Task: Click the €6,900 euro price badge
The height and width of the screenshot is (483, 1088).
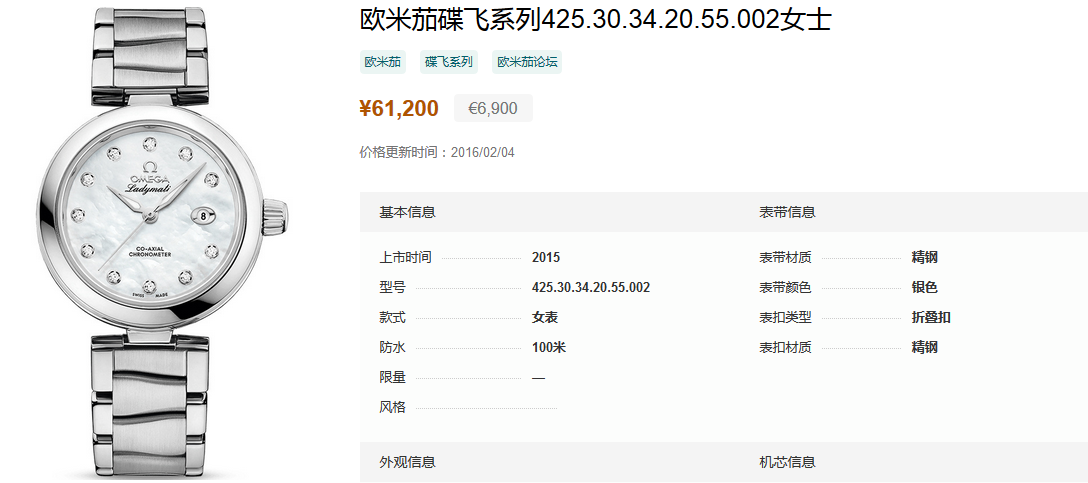Action: tap(493, 108)
